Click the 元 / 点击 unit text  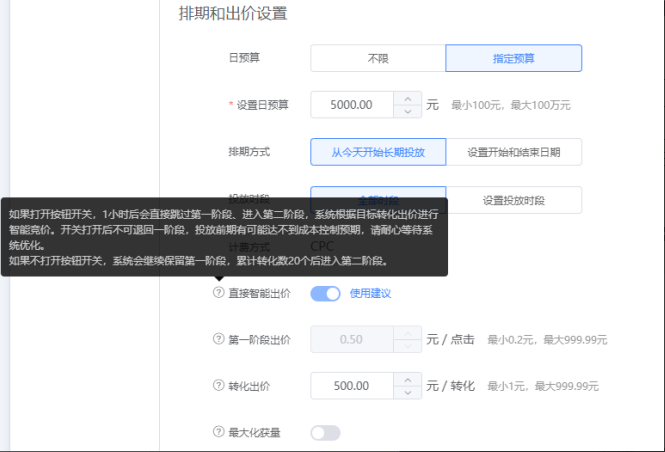[x=450, y=339]
